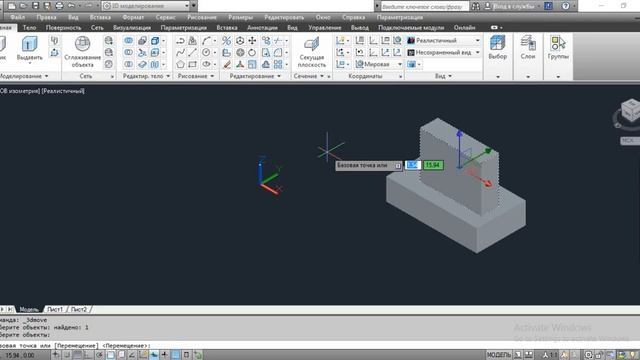Click the command line prompt Перемещение
640x360 pixels.
[76, 345]
